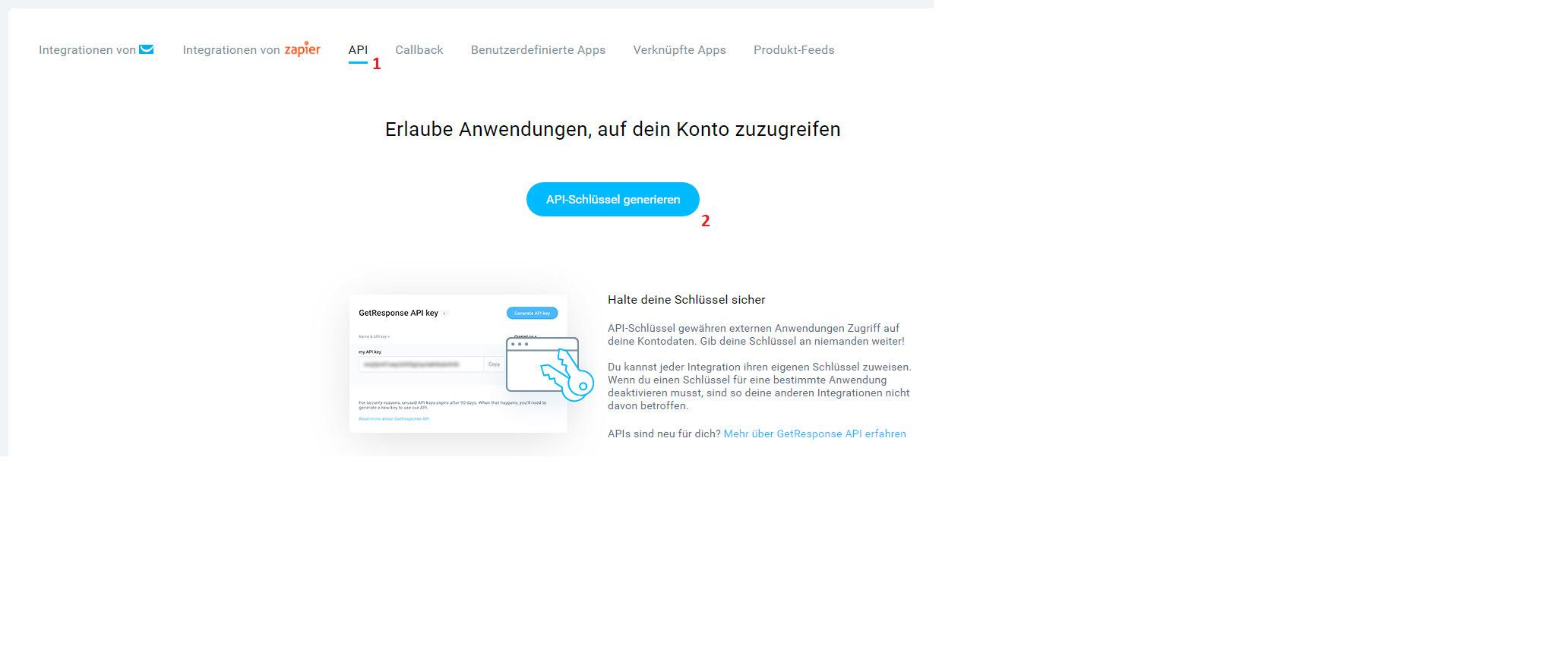The height and width of the screenshot is (656, 1568).
Task: Select the Verknüpfte Apps tab
Action: point(679,50)
